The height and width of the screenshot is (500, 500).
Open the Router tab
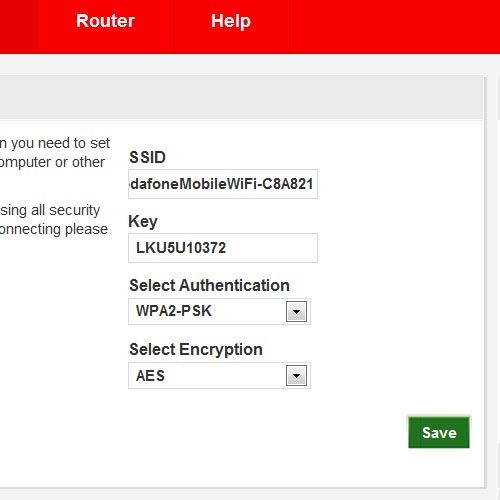(x=105, y=21)
